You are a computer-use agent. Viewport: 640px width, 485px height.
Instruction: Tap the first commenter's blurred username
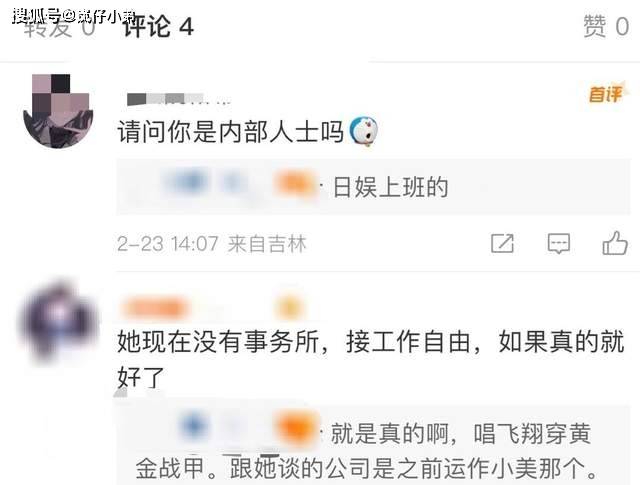(178, 100)
